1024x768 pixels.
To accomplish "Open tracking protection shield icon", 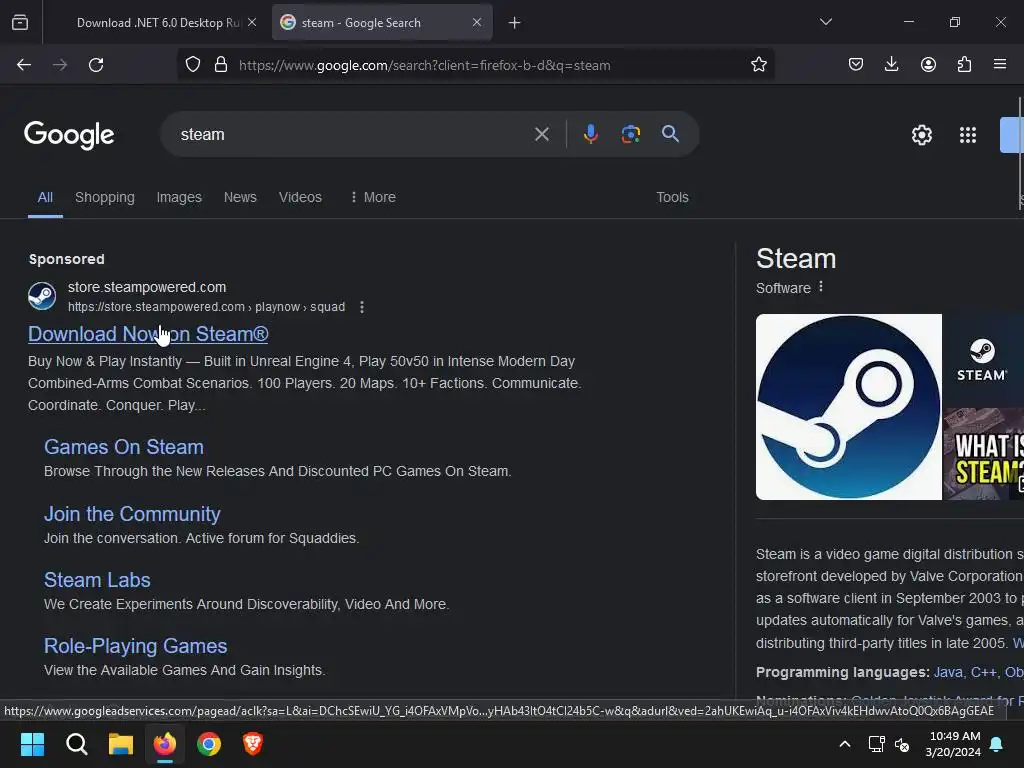I will (x=193, y=65).
